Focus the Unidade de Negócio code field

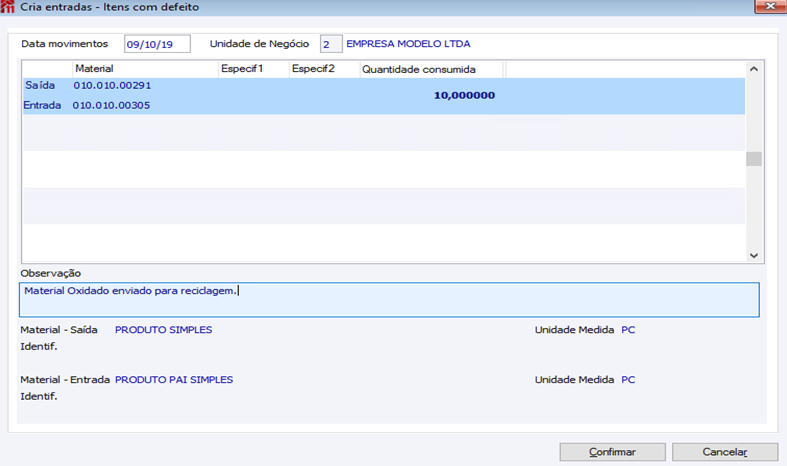(x=331, y=44)
